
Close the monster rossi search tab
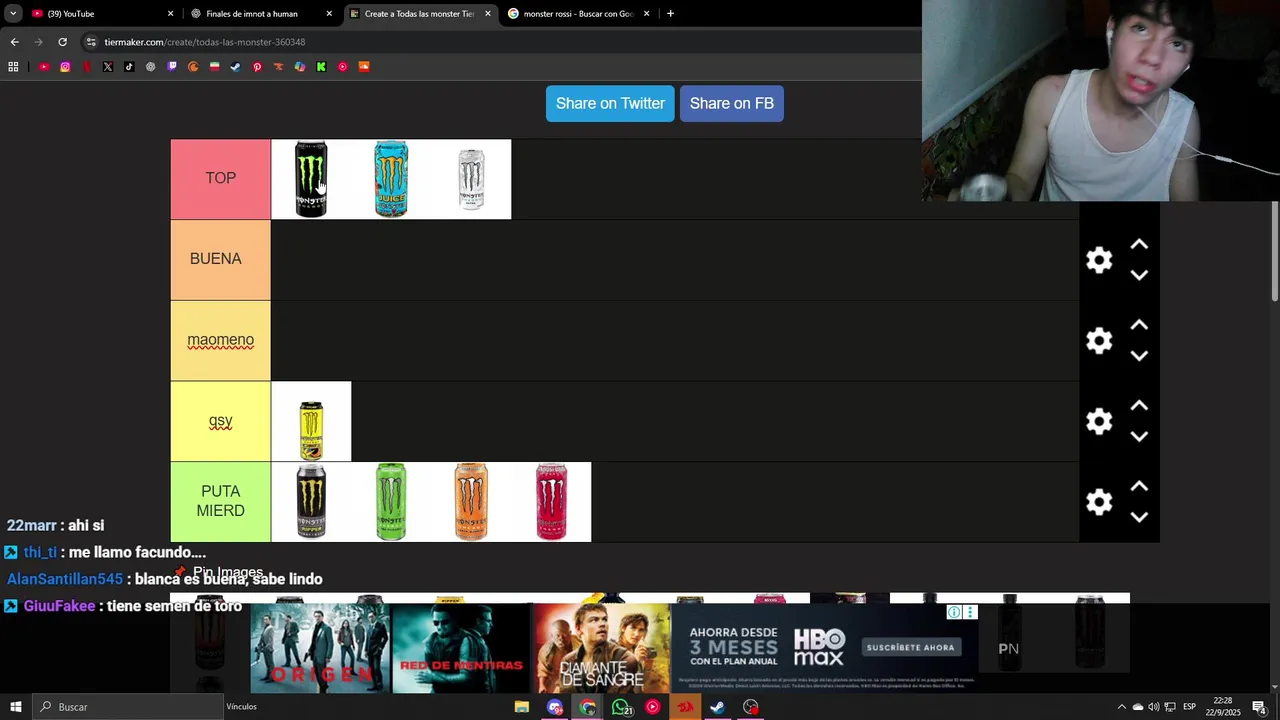click(646, 14)
